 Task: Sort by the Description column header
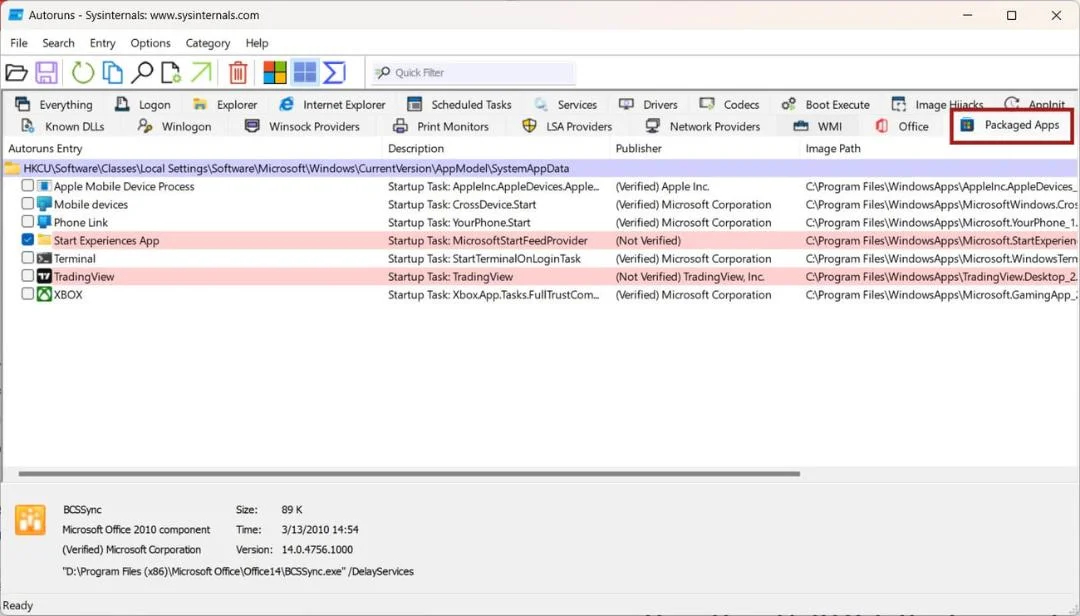pyautogui.click(x=497, y=148)
